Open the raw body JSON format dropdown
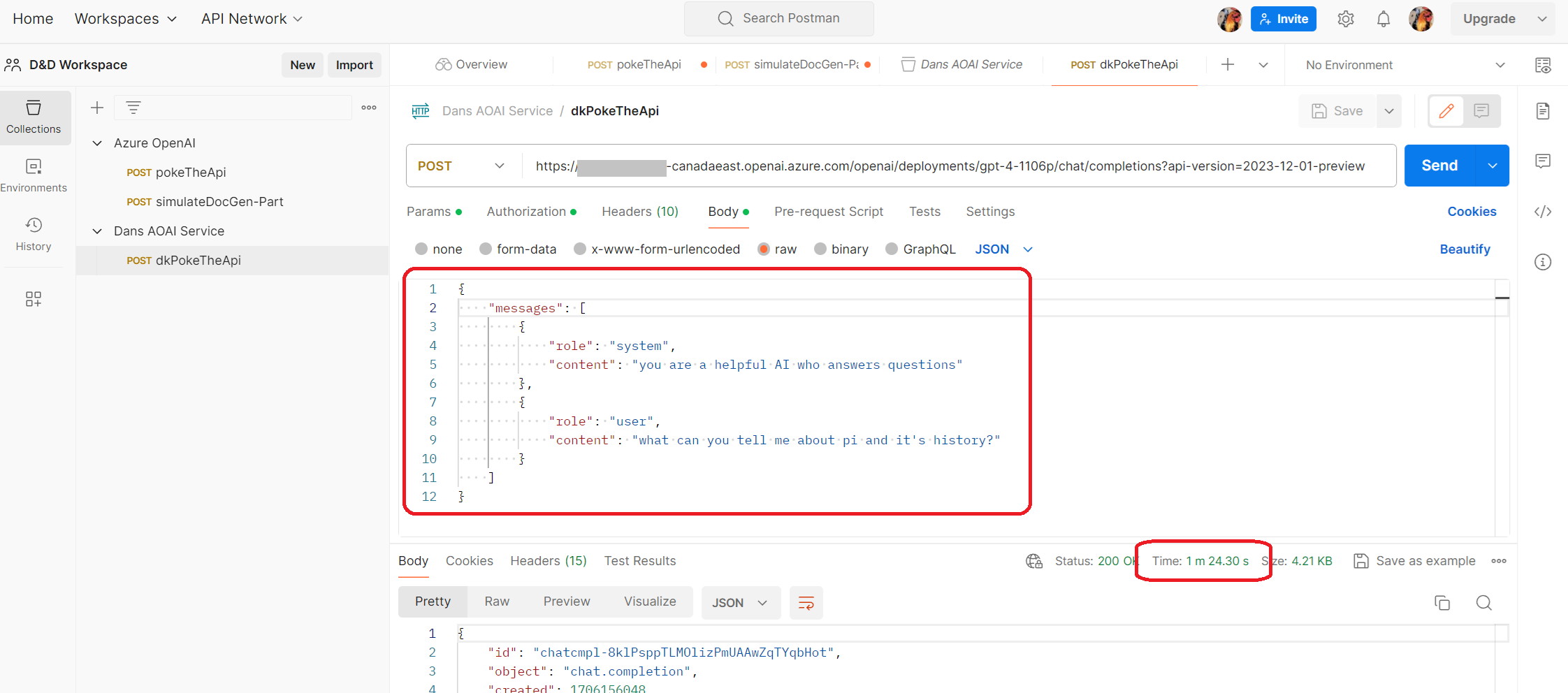This screenshot has height=693, width=1568. [x=1004, y=249]
